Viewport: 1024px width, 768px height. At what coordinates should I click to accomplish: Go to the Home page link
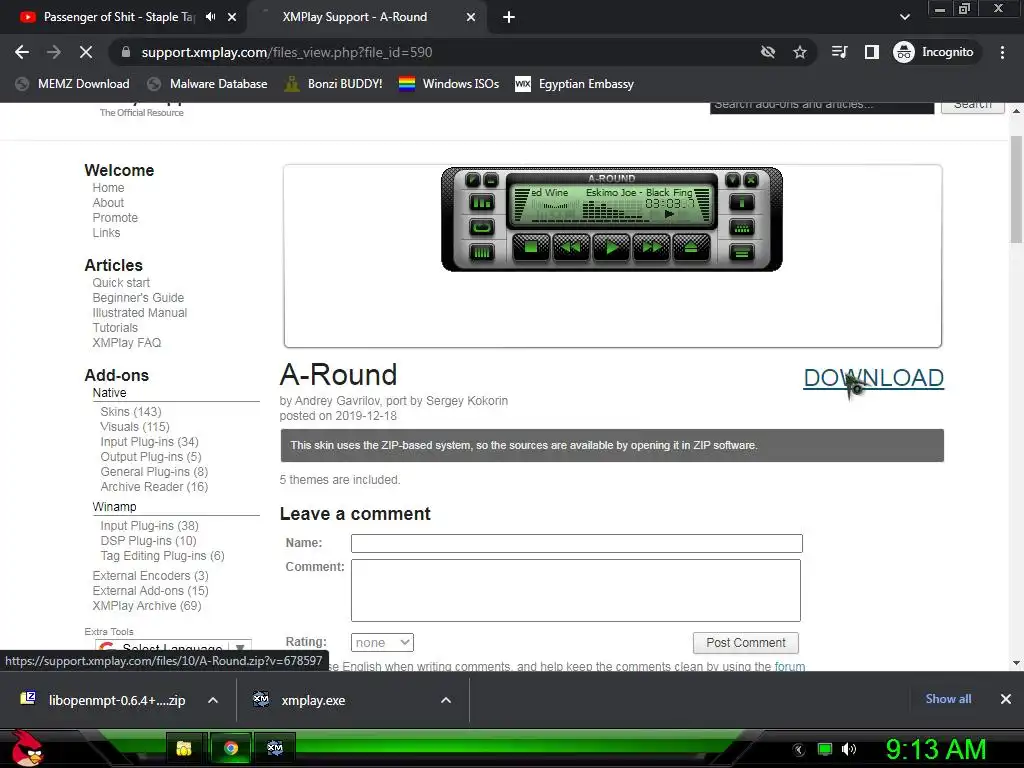(108, 187)
